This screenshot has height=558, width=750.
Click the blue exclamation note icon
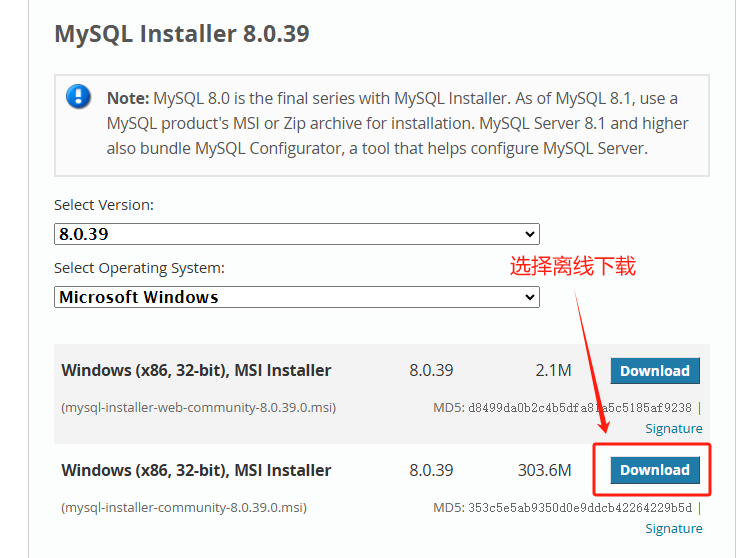(x=78, y=96)
